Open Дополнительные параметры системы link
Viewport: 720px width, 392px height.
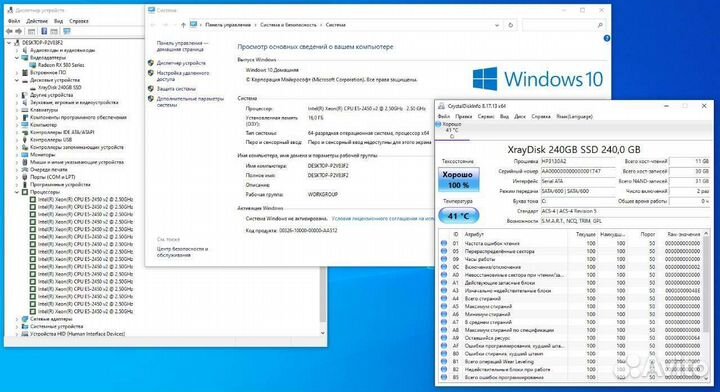tap(190, 101)
